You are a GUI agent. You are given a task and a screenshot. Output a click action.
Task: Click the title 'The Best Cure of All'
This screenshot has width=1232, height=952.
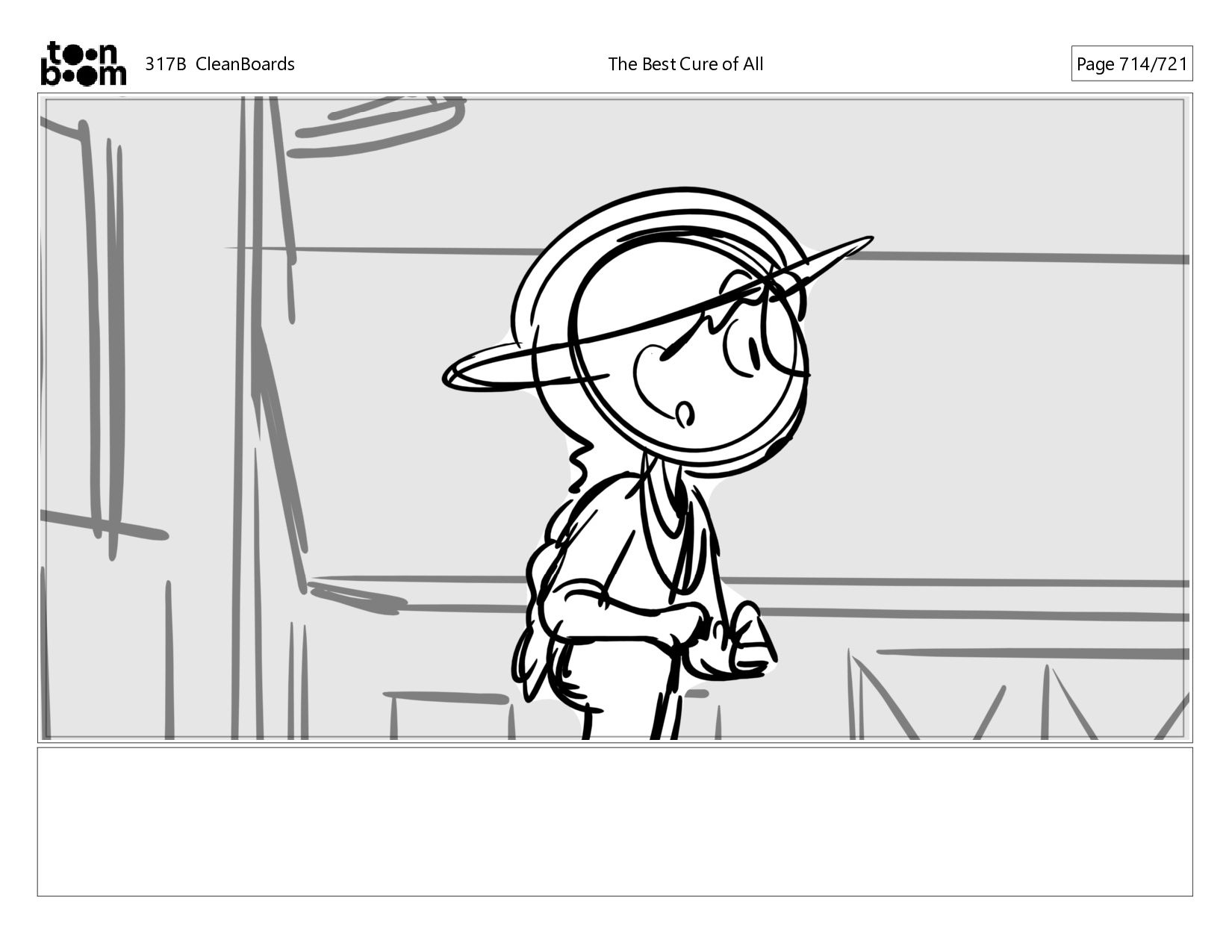(685, 64)
